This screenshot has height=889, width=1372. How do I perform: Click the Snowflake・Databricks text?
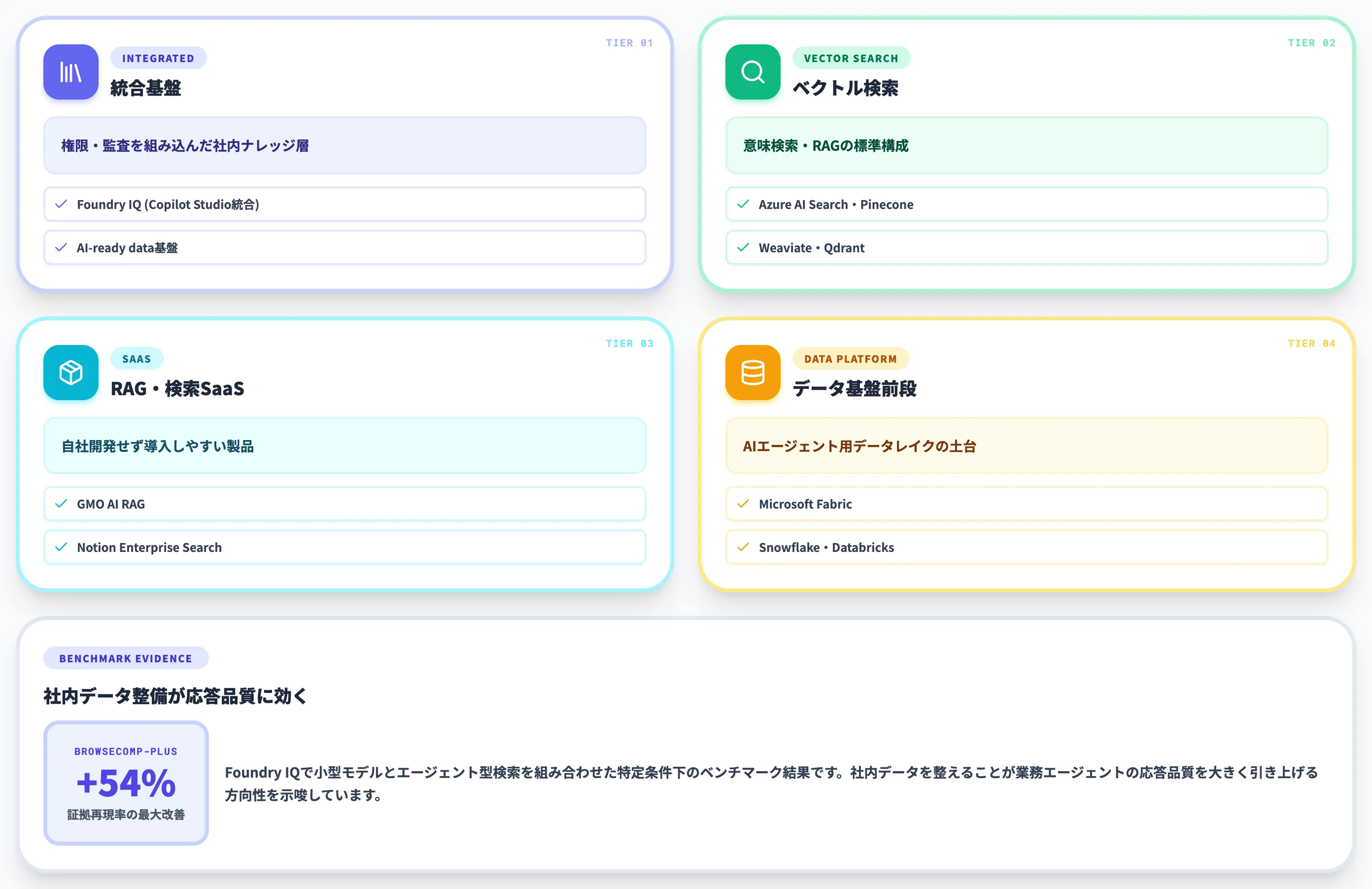click(x=826, y=547)
